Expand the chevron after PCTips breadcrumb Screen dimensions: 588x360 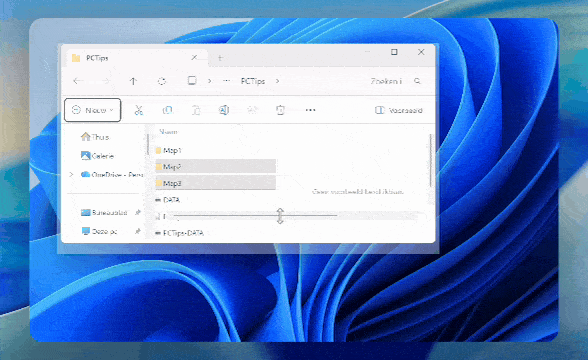point(278,81)
